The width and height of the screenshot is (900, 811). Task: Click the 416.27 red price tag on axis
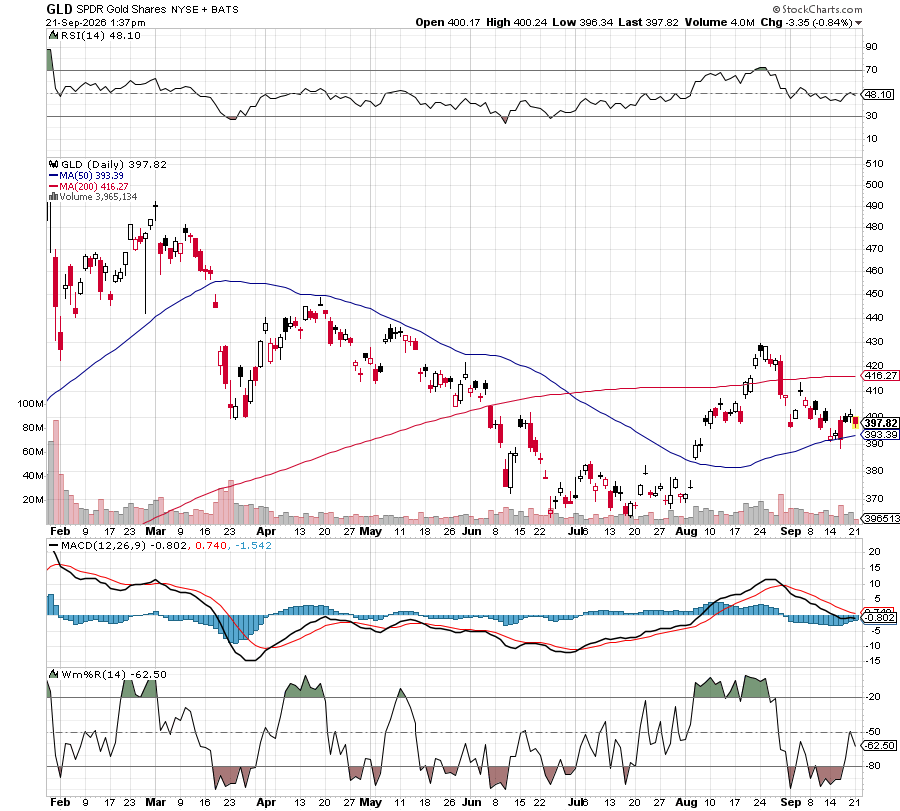pyautogui.click(x=880, y=375)
